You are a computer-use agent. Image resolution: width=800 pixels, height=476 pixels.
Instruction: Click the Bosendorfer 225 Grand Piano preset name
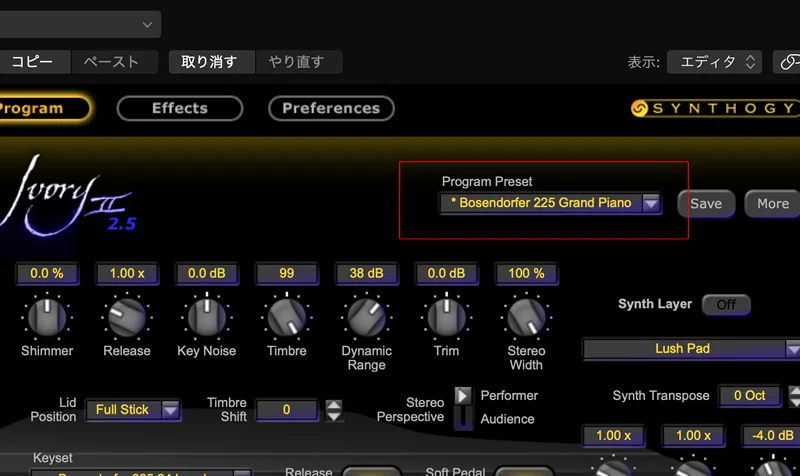541,203
